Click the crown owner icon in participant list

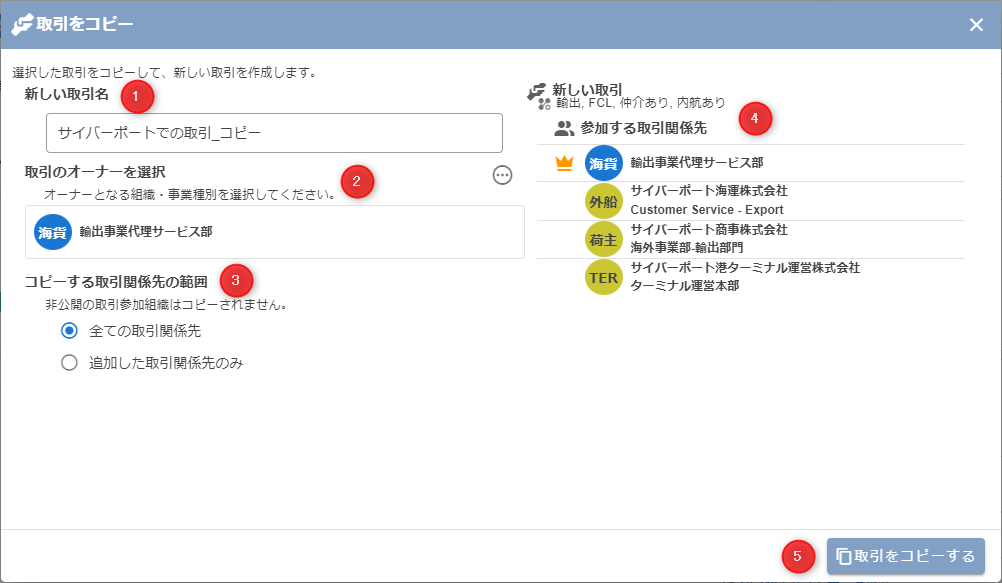pyautogui.click(x=563, y=162)
